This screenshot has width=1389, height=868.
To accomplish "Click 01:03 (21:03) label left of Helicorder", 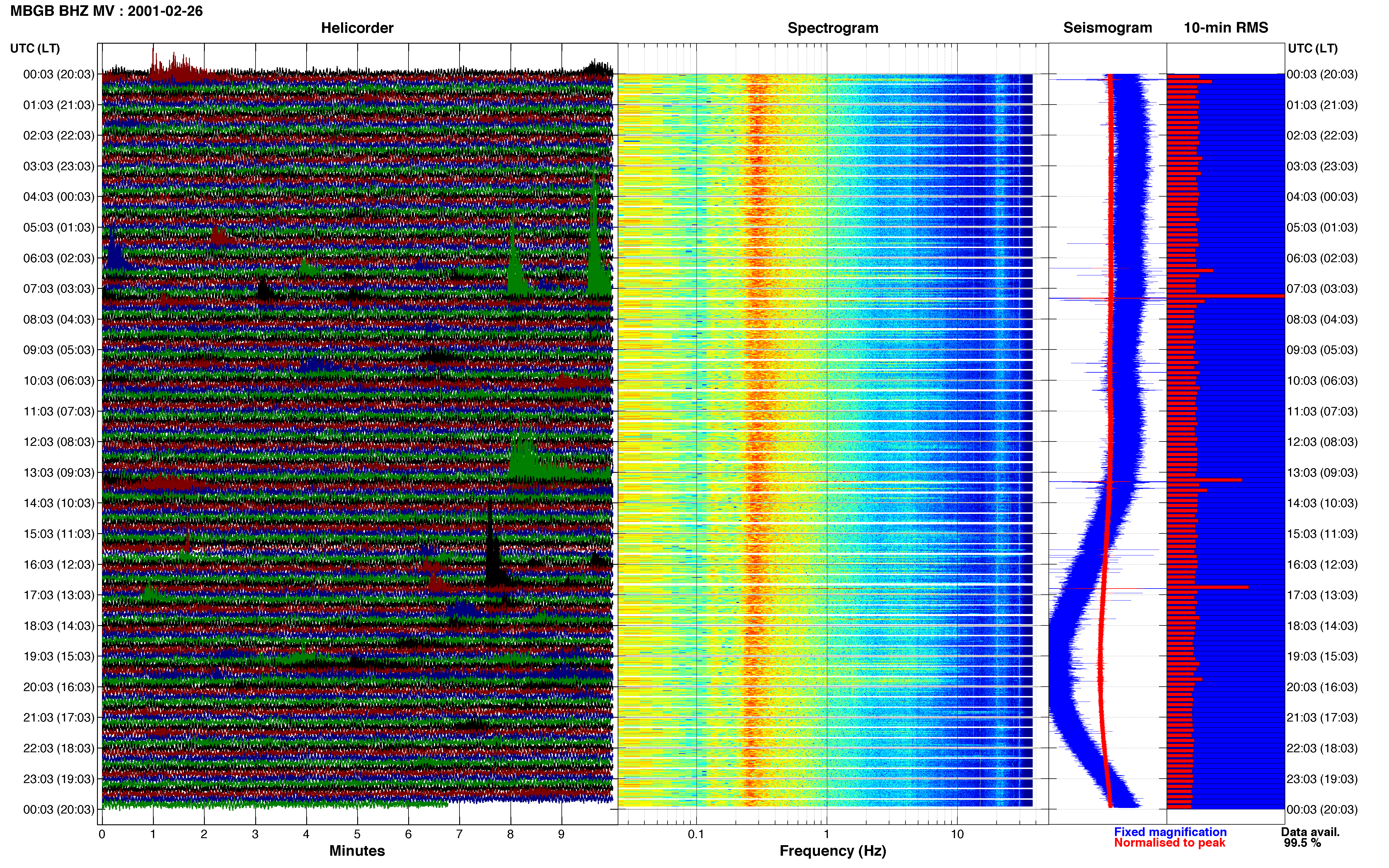I will pos(59,105).
